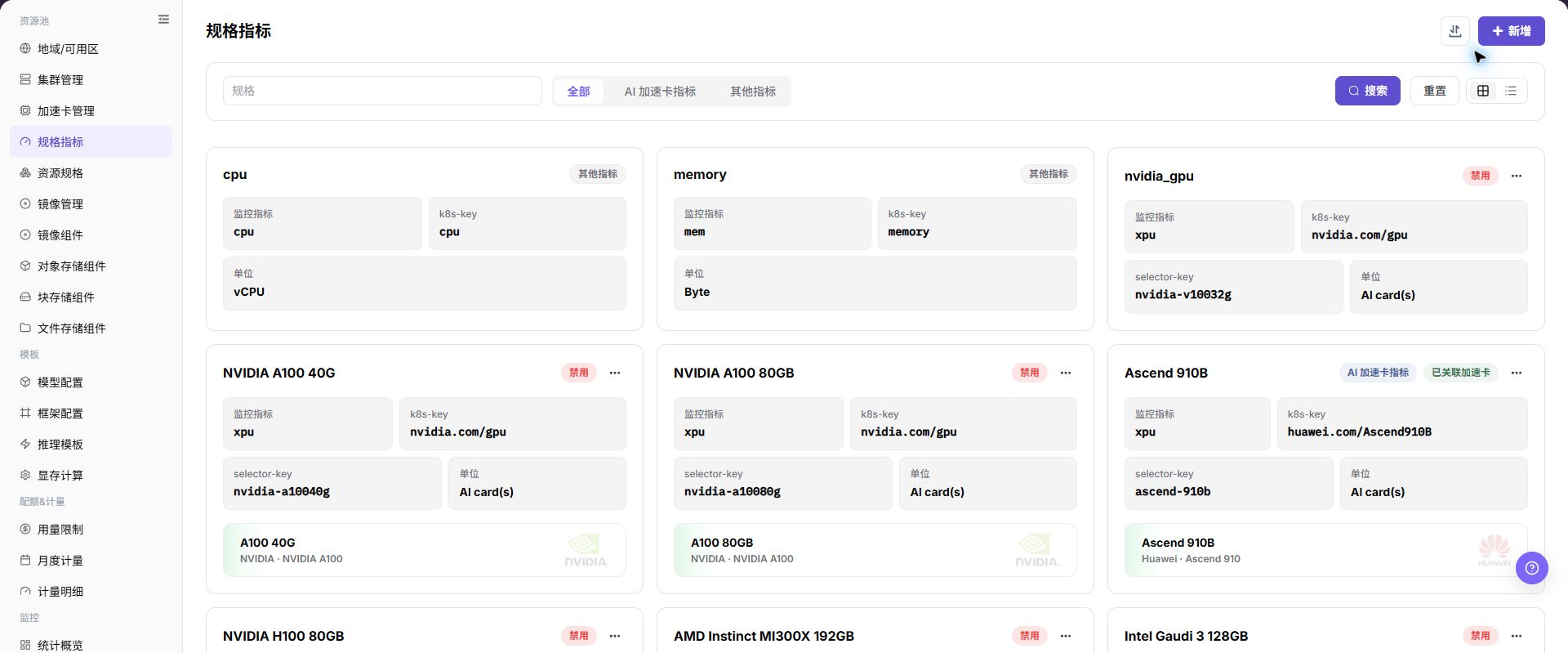Click the 禁用 tag on NVIDIA A100 40G

(578, 373)
